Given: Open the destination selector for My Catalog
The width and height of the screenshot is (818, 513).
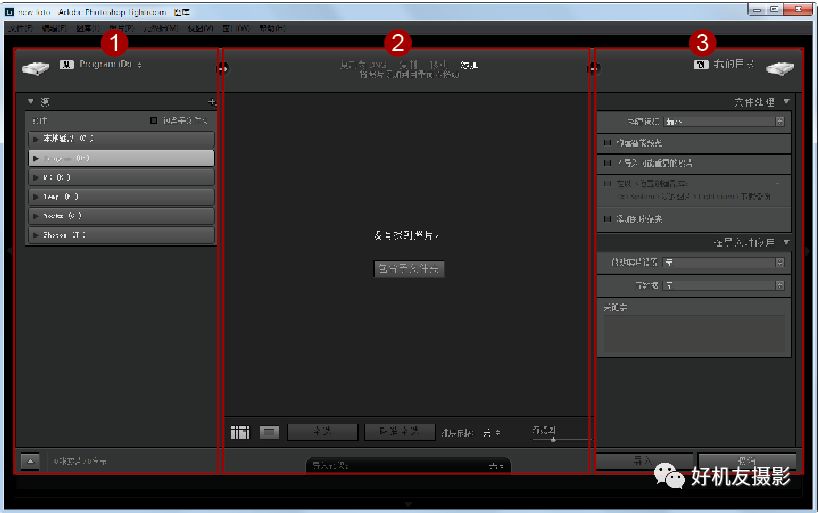Looking at the screenshot, I should click(733, 64).
